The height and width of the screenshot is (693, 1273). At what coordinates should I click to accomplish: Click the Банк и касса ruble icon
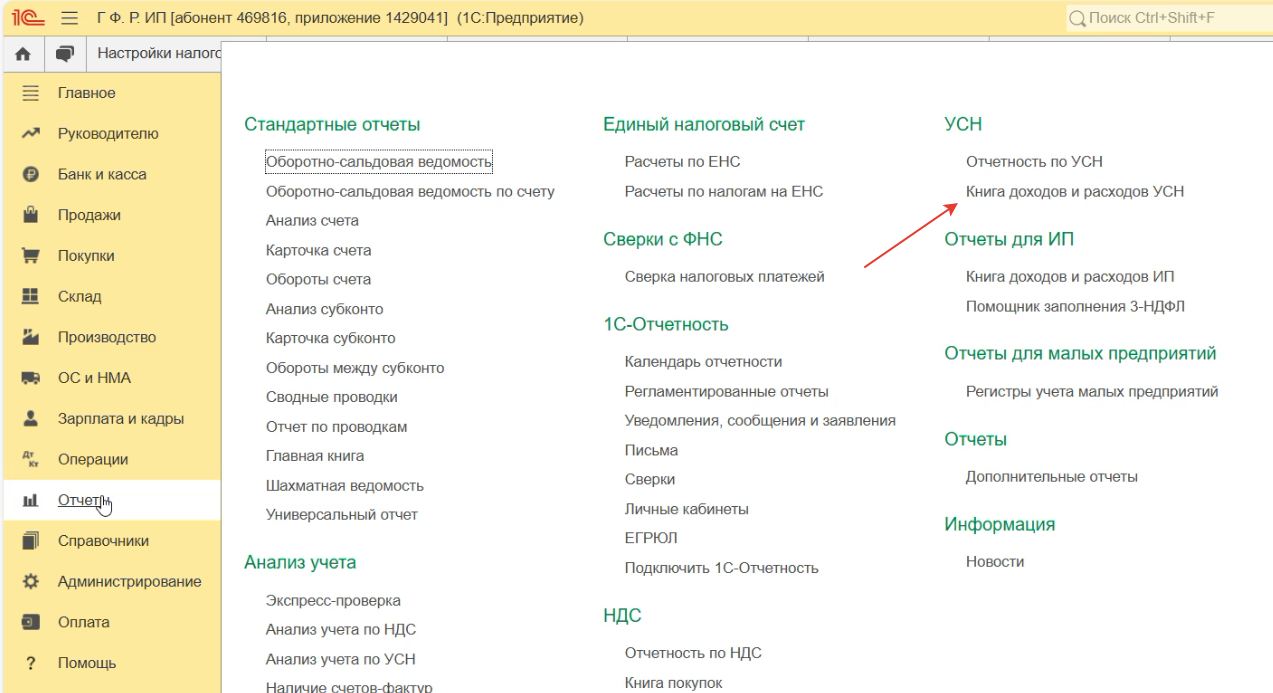(x=30, y=175)
